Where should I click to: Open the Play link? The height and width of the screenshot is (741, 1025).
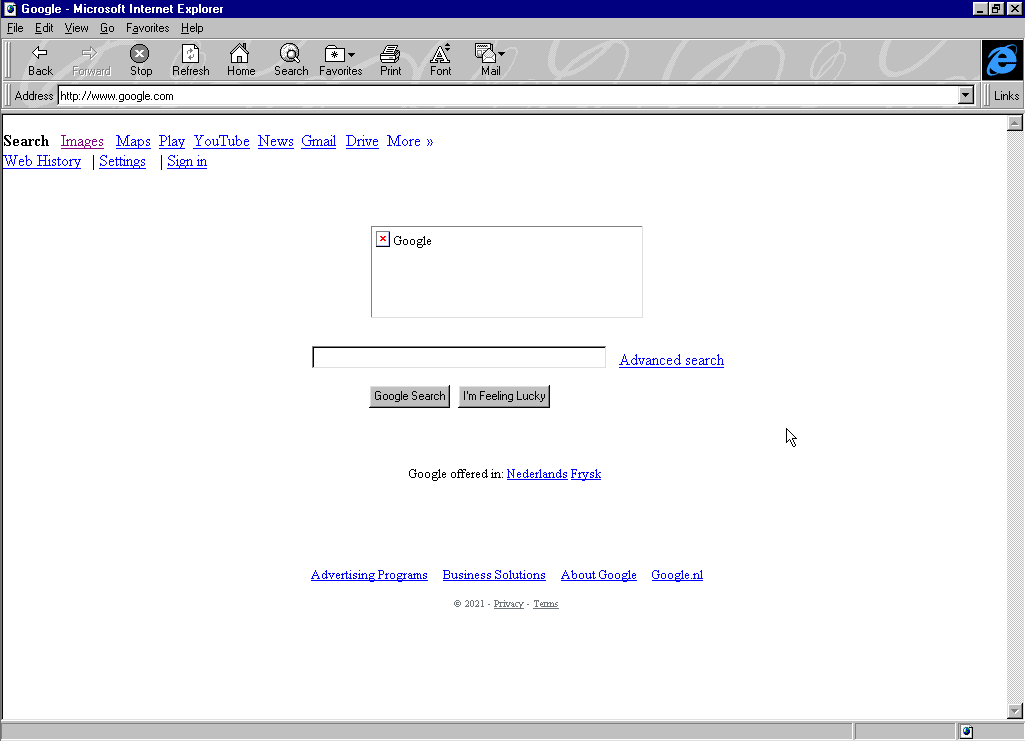click(x=171, y=141)
